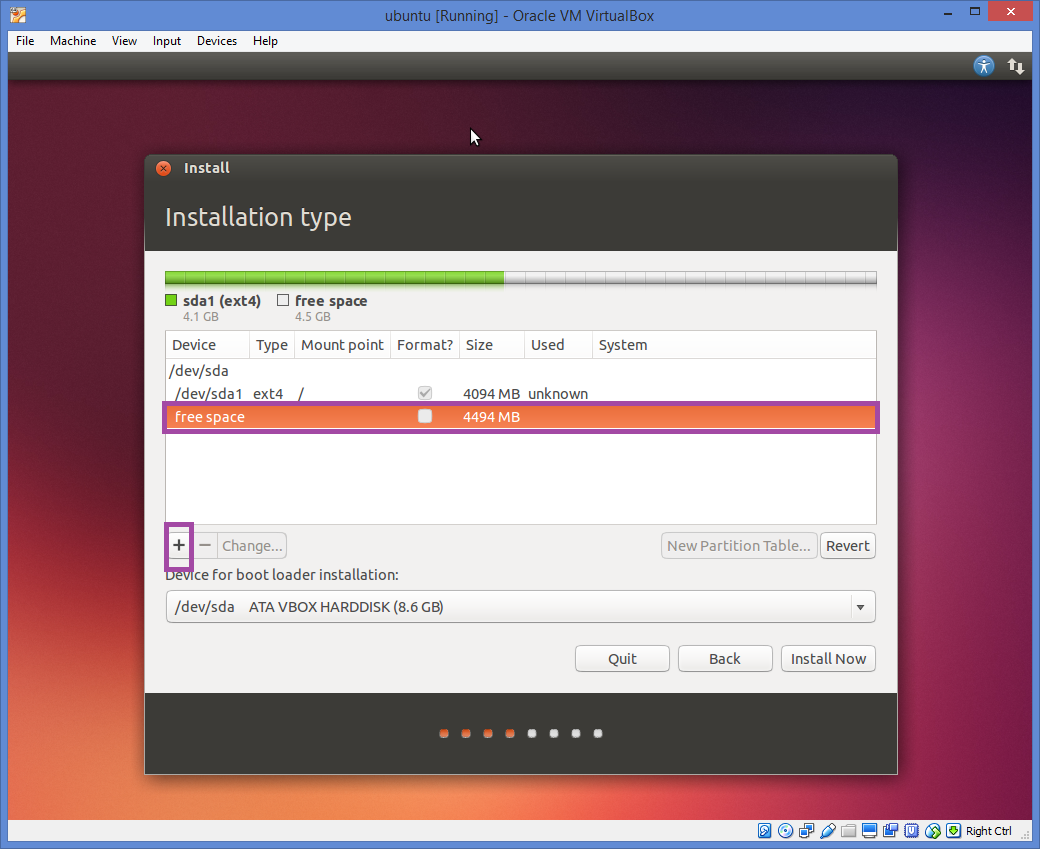This screenshot has height=849, width=1040.
Task: Click the Right Ctrl host key label
Action: (x=988, y=830)
